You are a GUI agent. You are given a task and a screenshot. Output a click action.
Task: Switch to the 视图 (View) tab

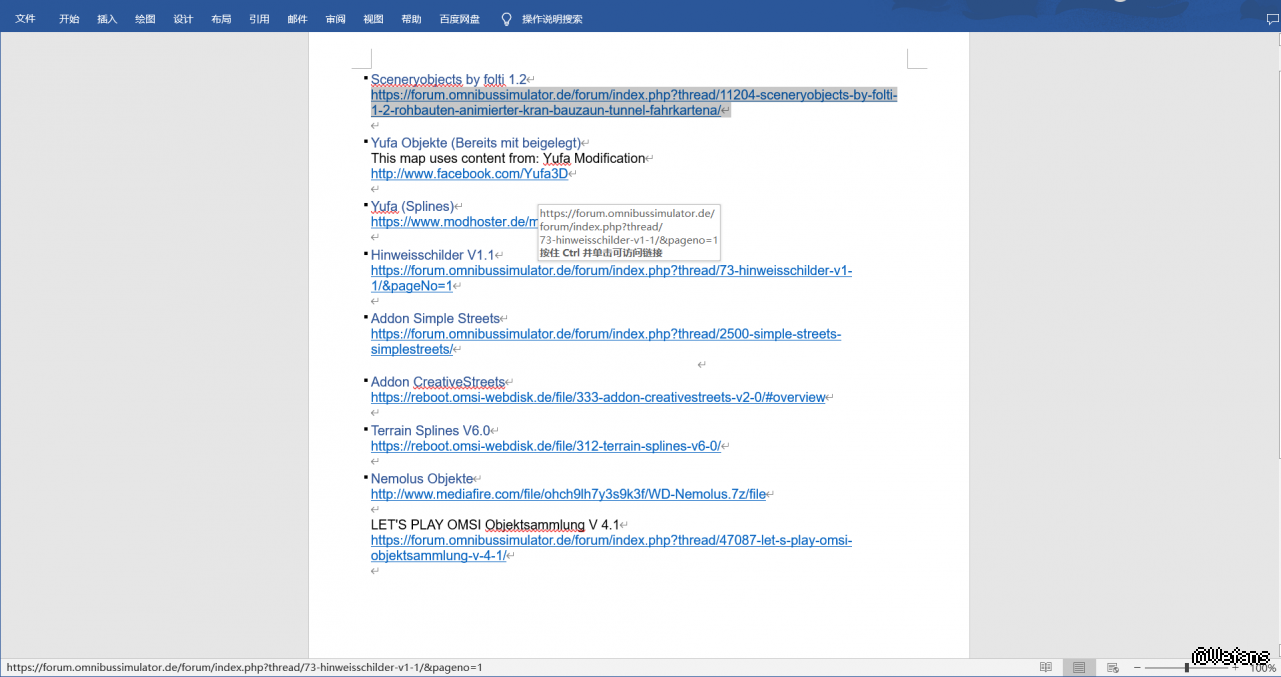[373, 19]
